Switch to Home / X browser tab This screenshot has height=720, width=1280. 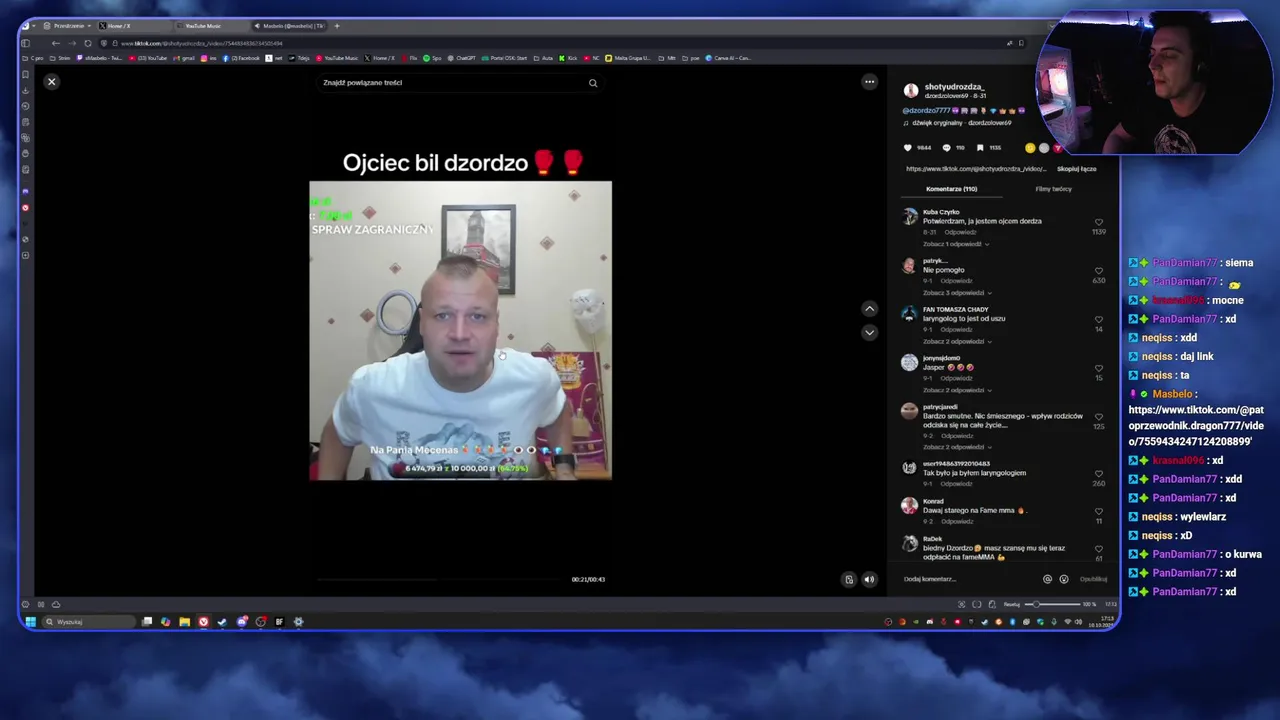[134, 26]
